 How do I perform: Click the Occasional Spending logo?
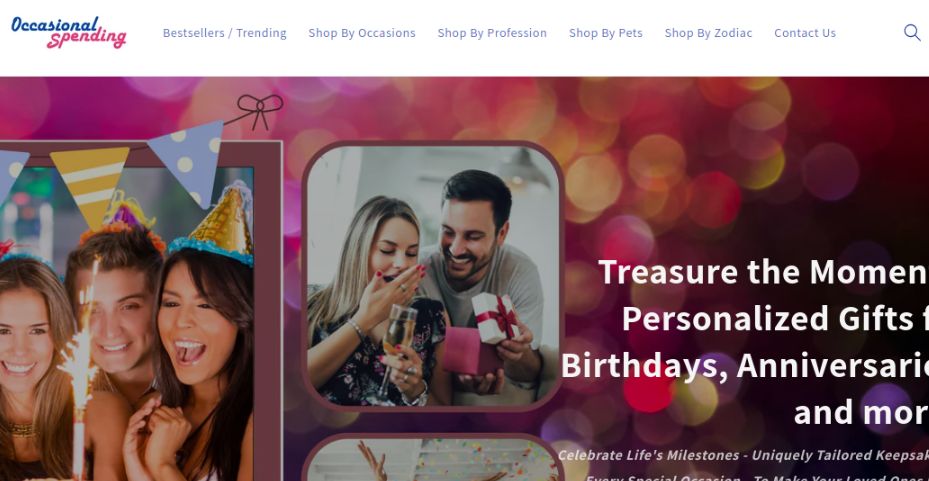69,33
